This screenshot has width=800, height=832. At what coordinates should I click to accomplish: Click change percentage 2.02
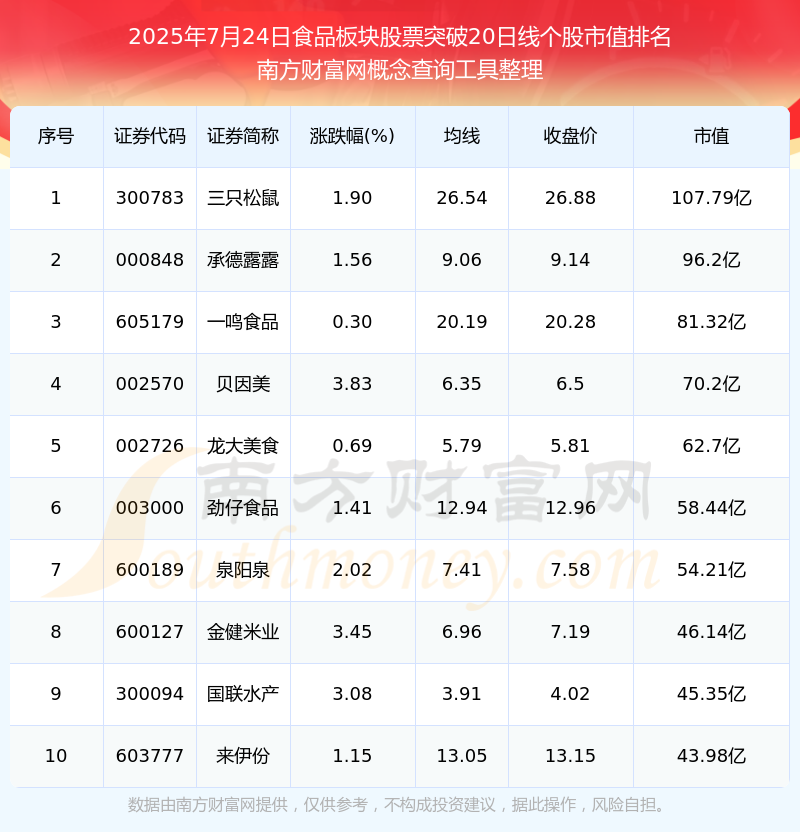[352, 570]
